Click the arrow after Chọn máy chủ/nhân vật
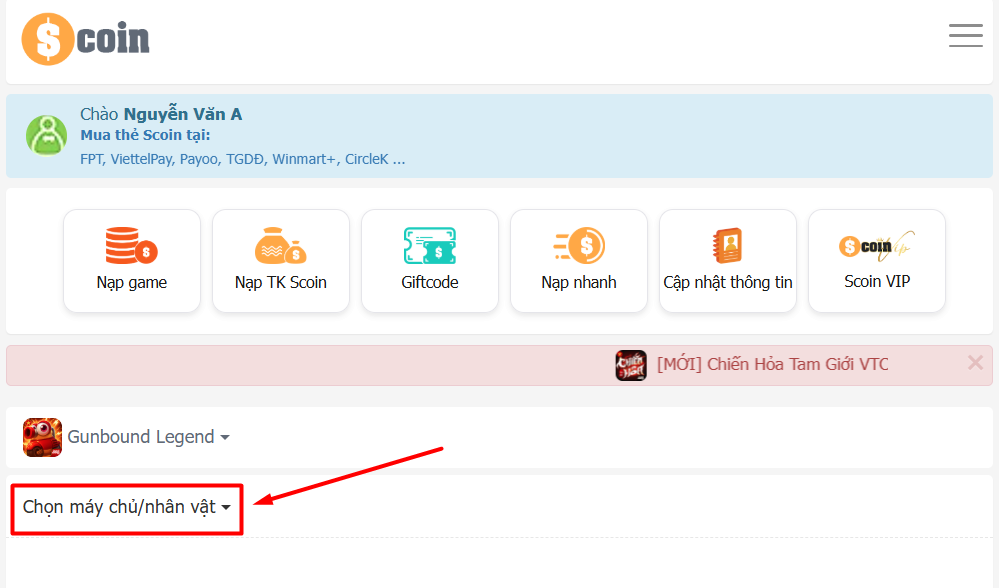This screenshot has height=588, width=999. [226, 508]
